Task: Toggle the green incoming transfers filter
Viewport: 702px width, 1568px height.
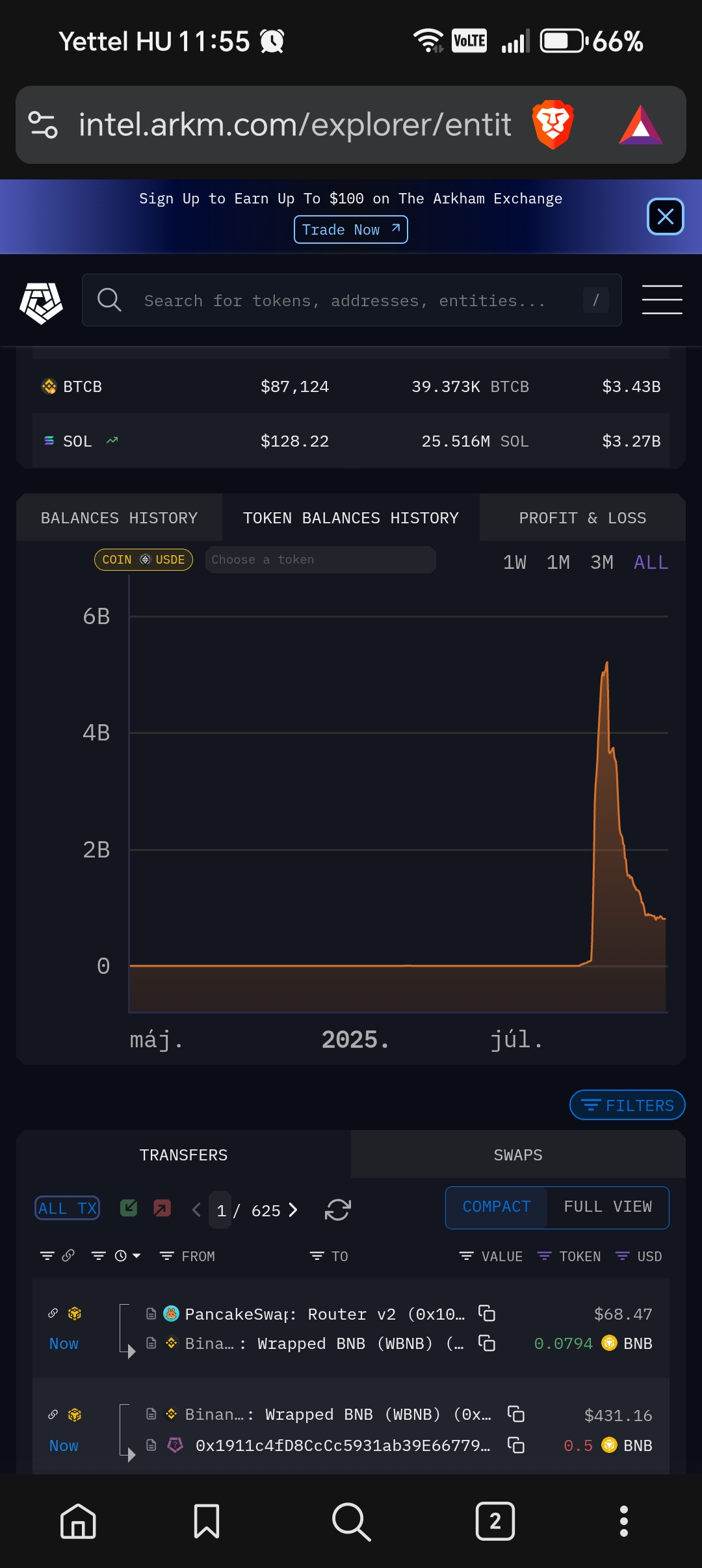Action: click(129, 1208)
